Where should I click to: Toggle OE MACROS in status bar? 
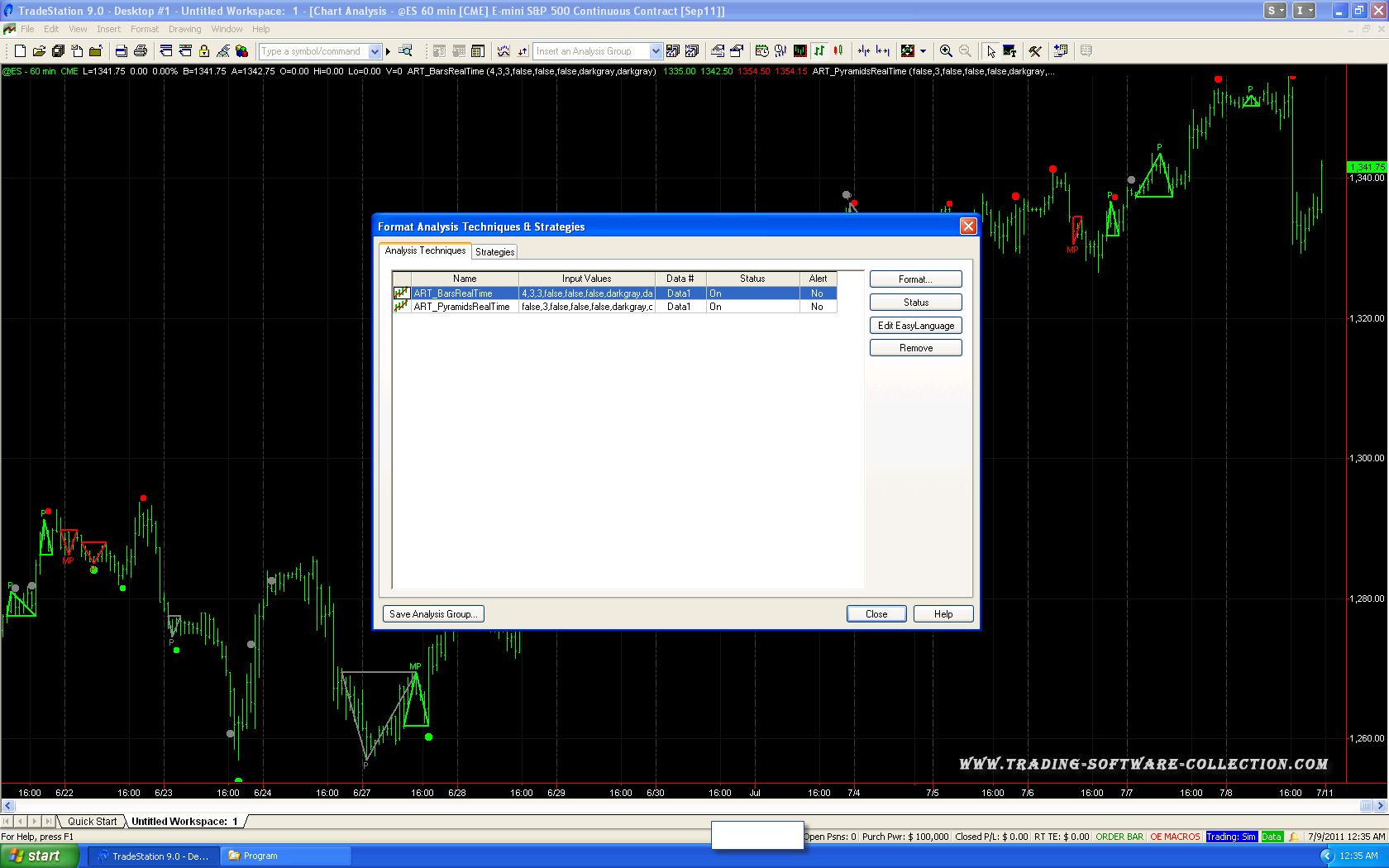click(x=1174, y=837)
